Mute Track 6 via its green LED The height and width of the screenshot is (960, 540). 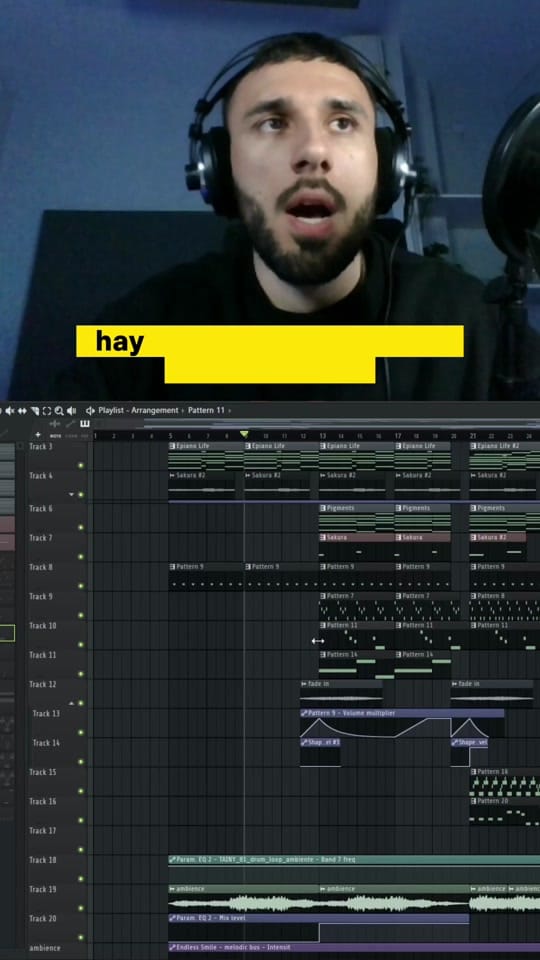point(80,527)
